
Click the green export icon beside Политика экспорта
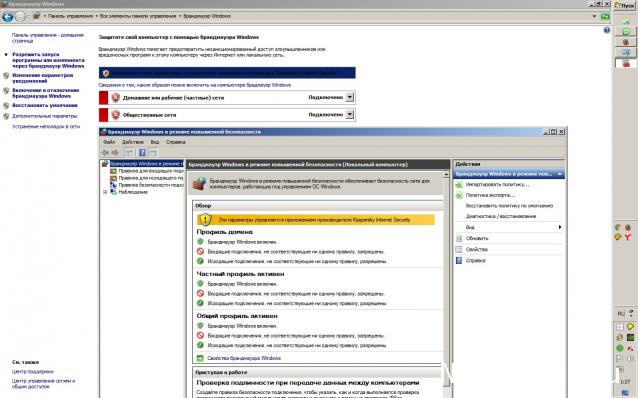(459, 195)
